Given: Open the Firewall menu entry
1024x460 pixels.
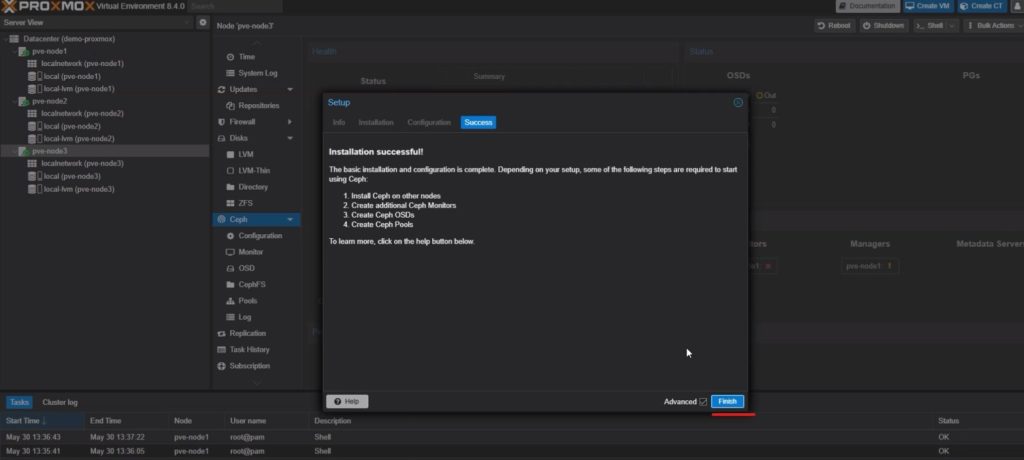Looking at the screenshot, I should 242,122.
